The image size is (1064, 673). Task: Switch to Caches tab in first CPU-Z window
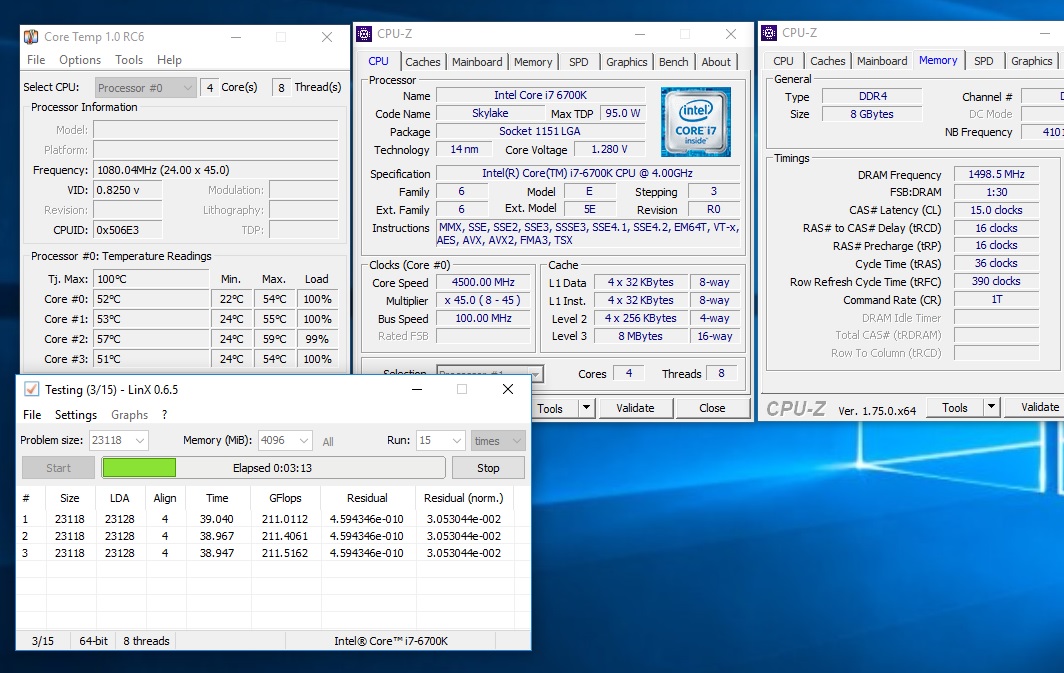(x=423, y=62)
